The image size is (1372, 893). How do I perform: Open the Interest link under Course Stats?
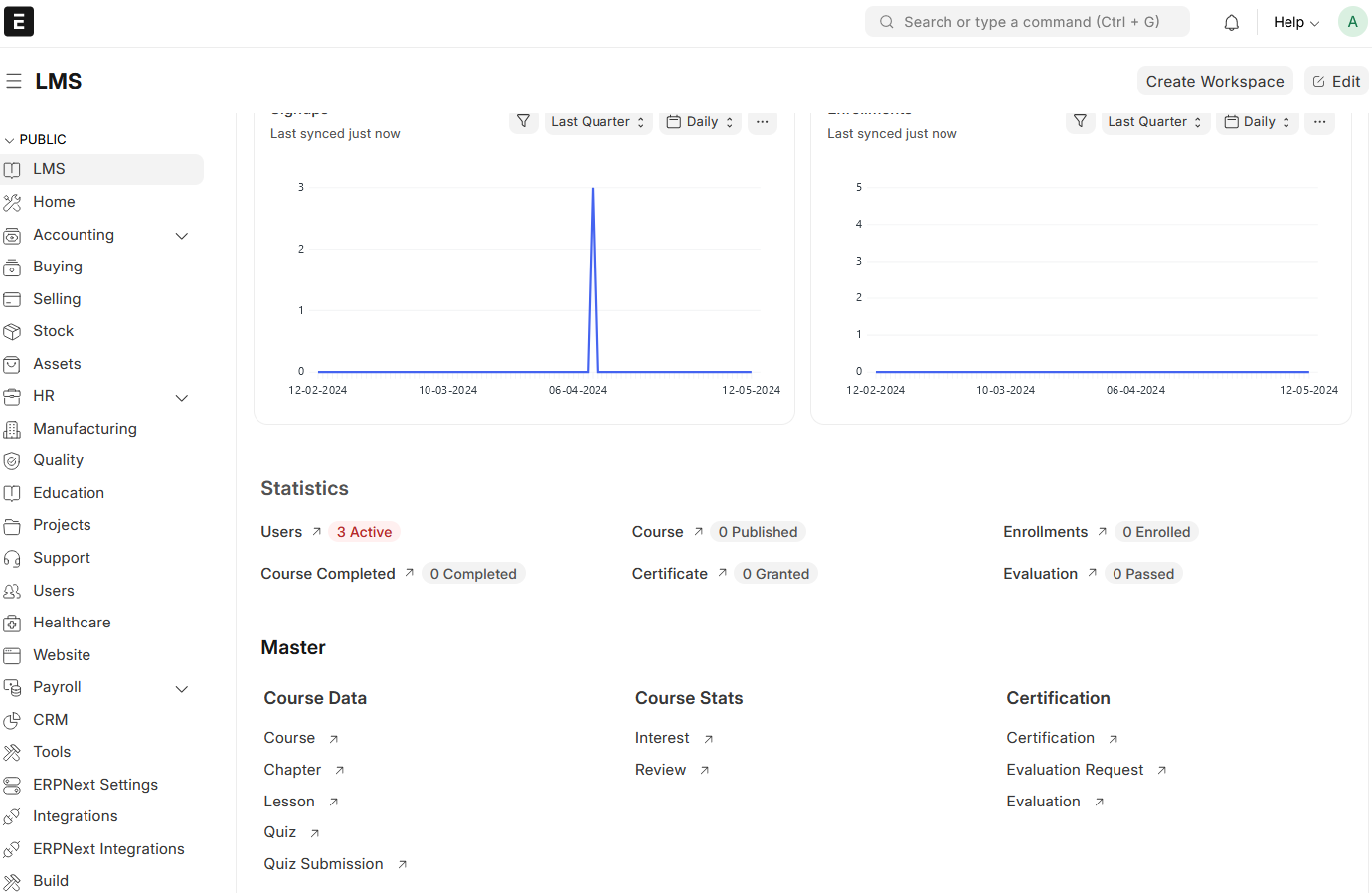coord(675,738)
